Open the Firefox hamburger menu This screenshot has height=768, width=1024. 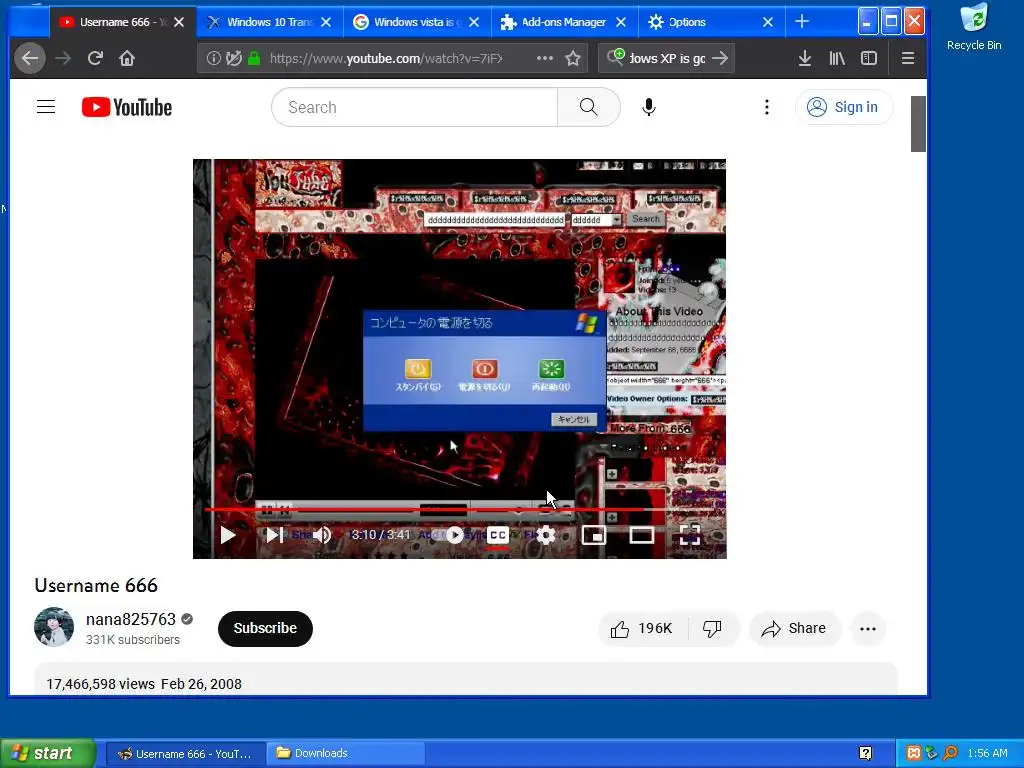pos(908,58)
